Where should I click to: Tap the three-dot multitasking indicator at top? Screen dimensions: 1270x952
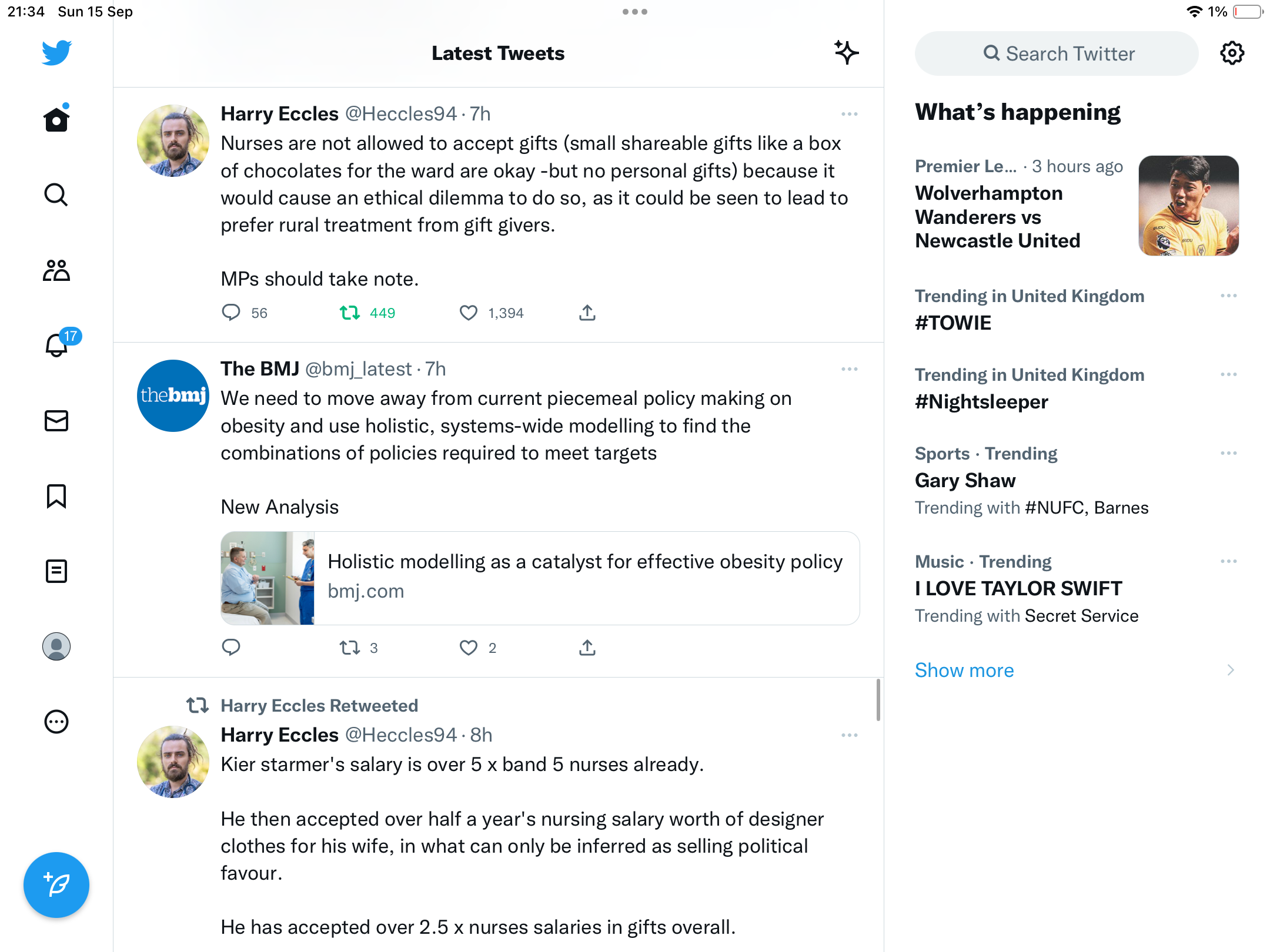coord(635,12)
